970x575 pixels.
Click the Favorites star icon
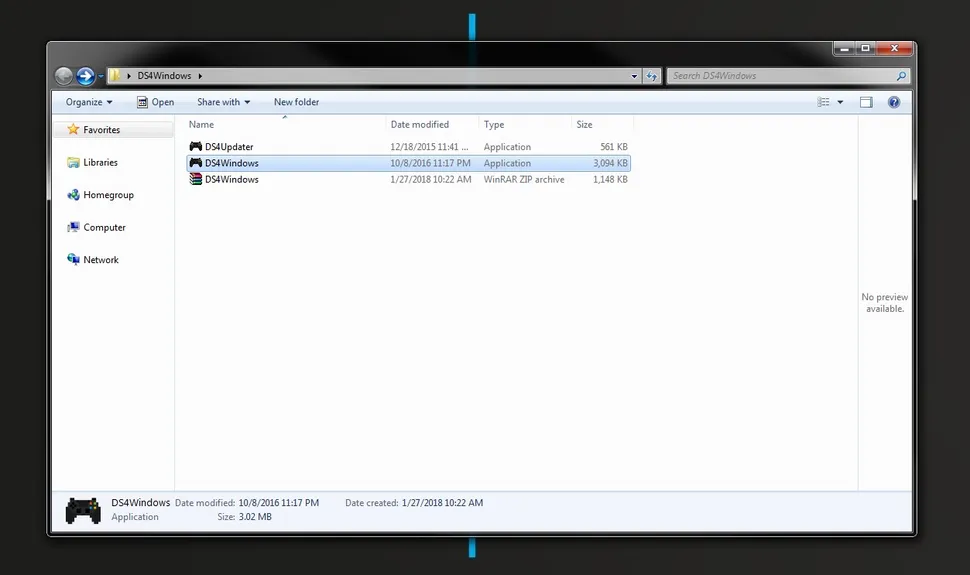point(73,130)
